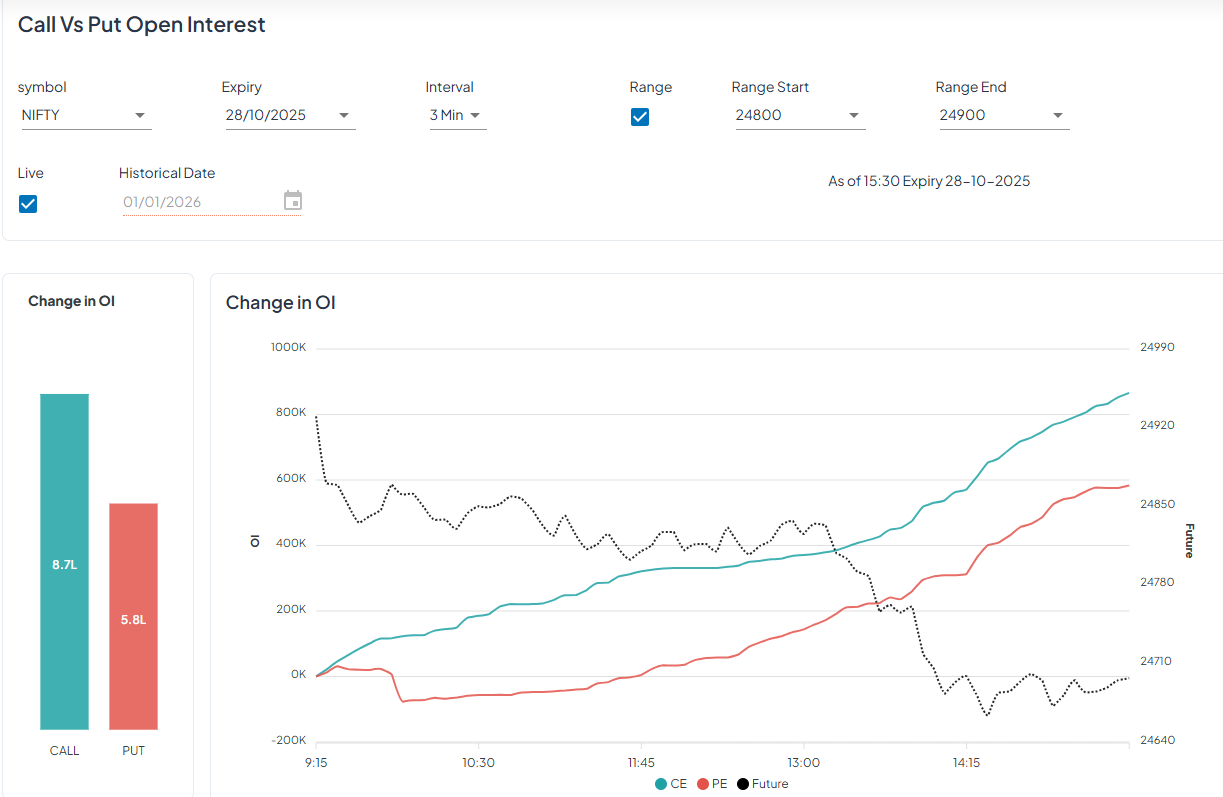Click the 200K OI axis label

290,610
